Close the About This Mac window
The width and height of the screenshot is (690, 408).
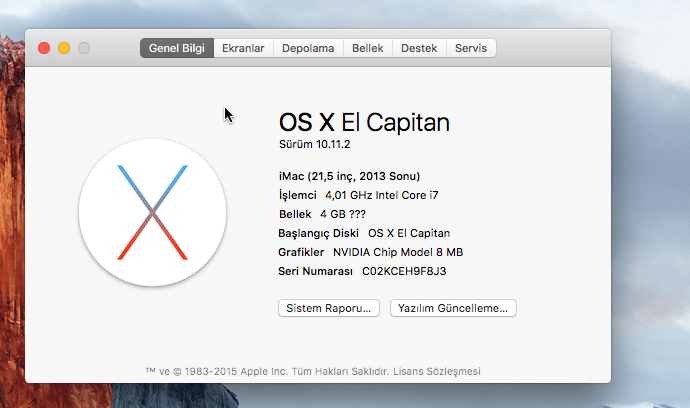pos(44,48)
